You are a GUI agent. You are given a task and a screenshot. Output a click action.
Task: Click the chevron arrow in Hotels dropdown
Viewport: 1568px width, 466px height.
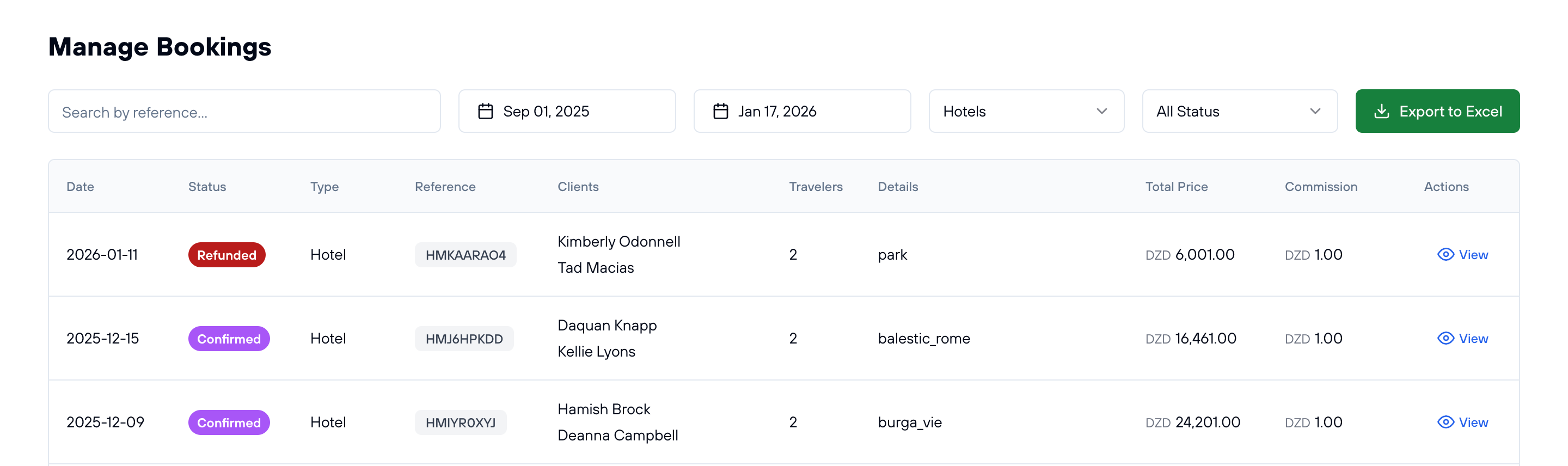[x=1101, y=112]
